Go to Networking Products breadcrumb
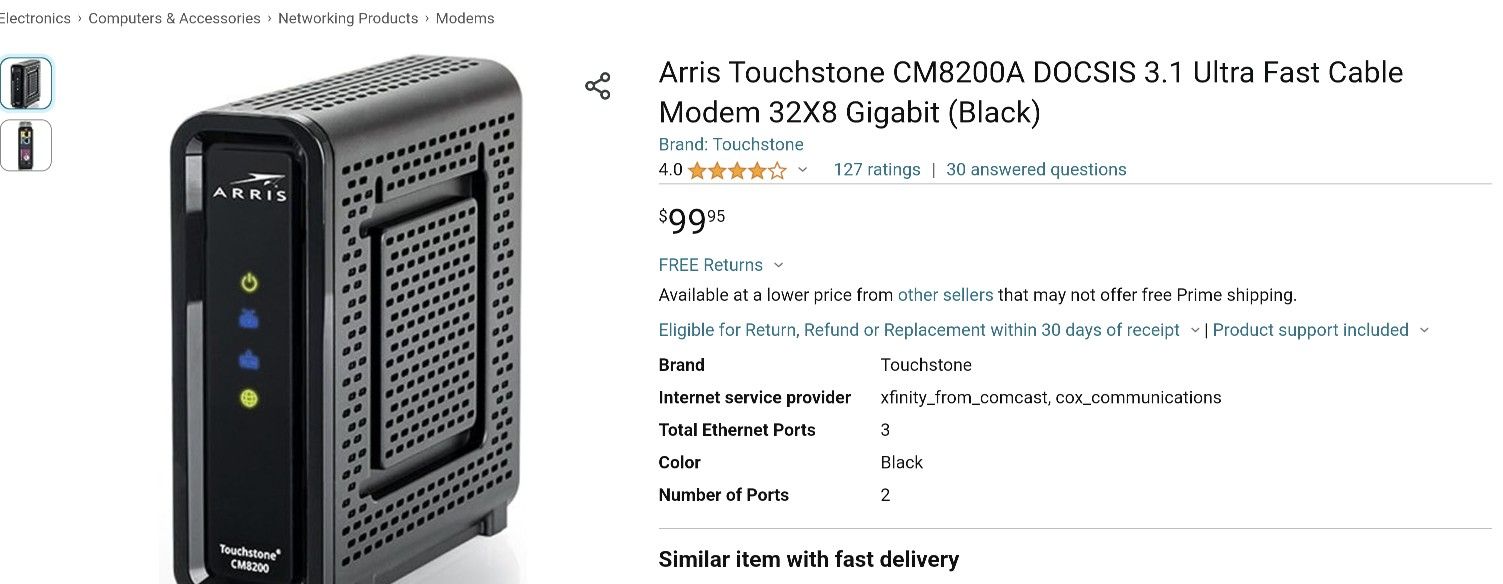Screen dimensions: 1503x584 [348, 18]
